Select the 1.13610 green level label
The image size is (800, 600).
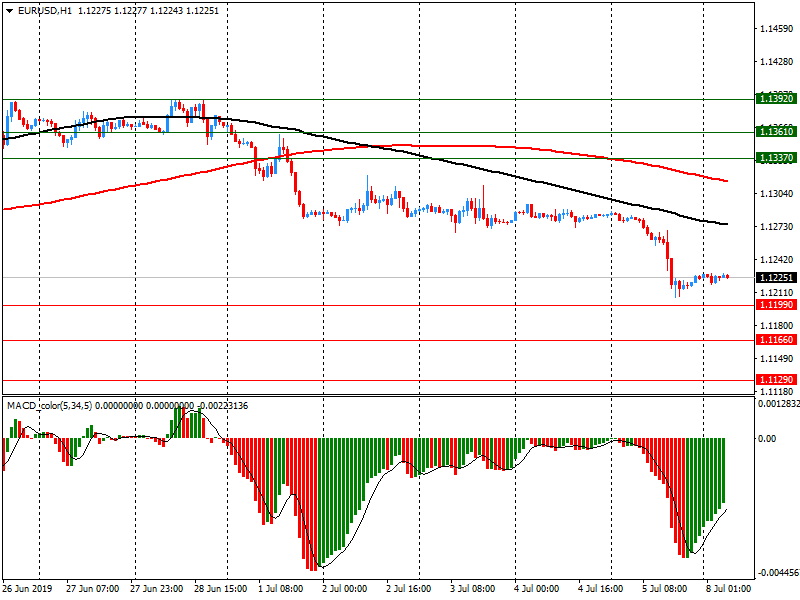point(777,132)
